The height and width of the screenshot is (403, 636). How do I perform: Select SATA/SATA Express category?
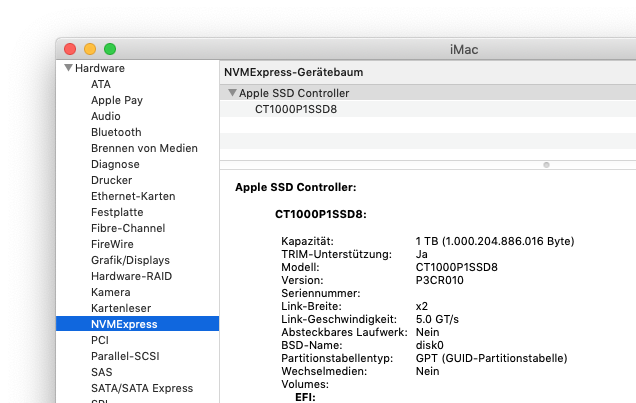[142, 388]
